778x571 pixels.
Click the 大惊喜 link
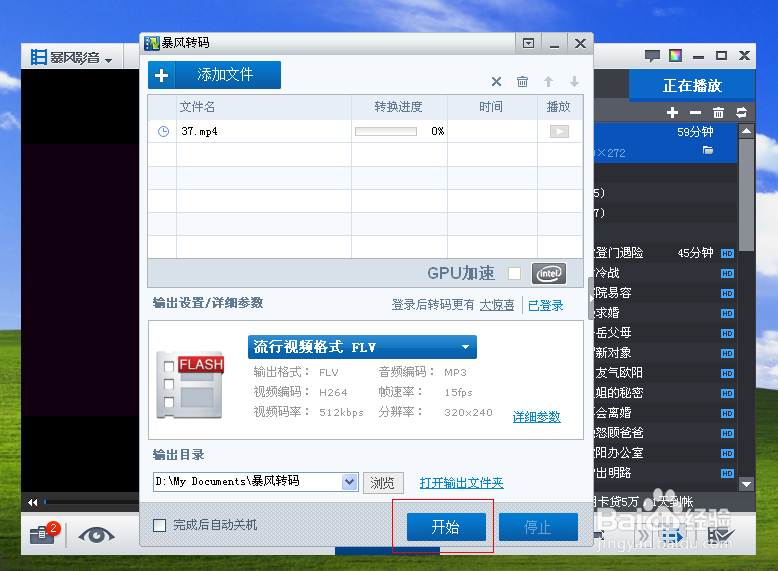pos(497,305)
